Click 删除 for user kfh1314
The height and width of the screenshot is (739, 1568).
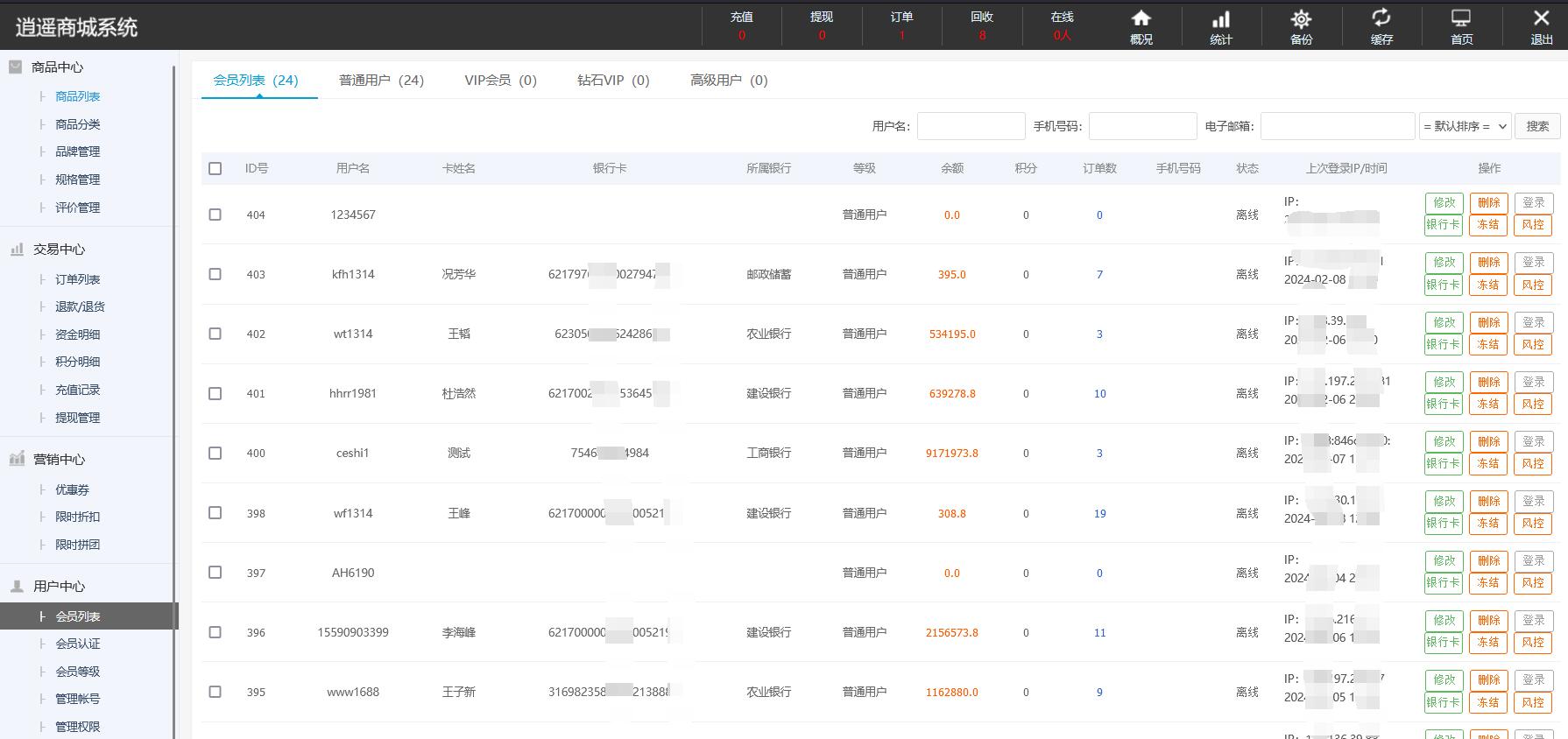(x=1488, y=263)
